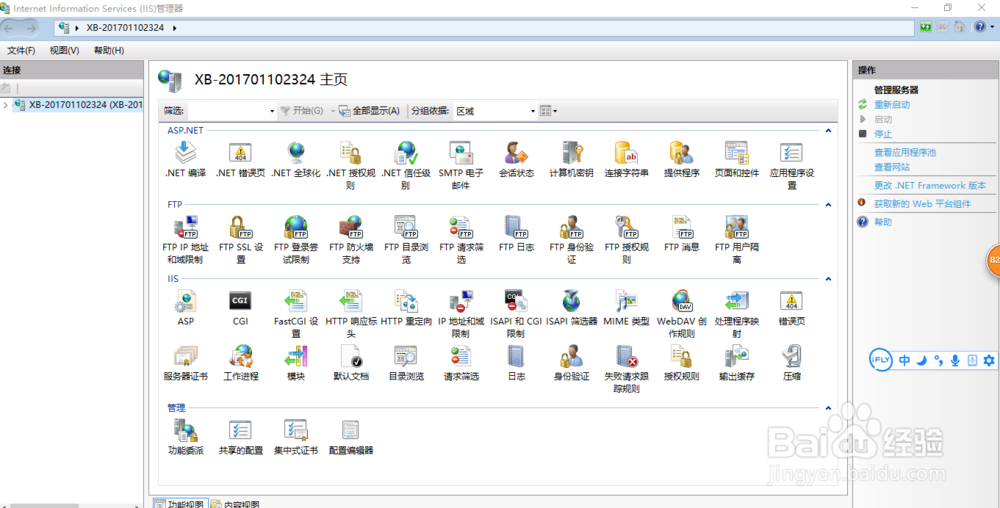Open the view mode icon dropdown
This screenshot has width=1000, height=508.
coord(548,111)
